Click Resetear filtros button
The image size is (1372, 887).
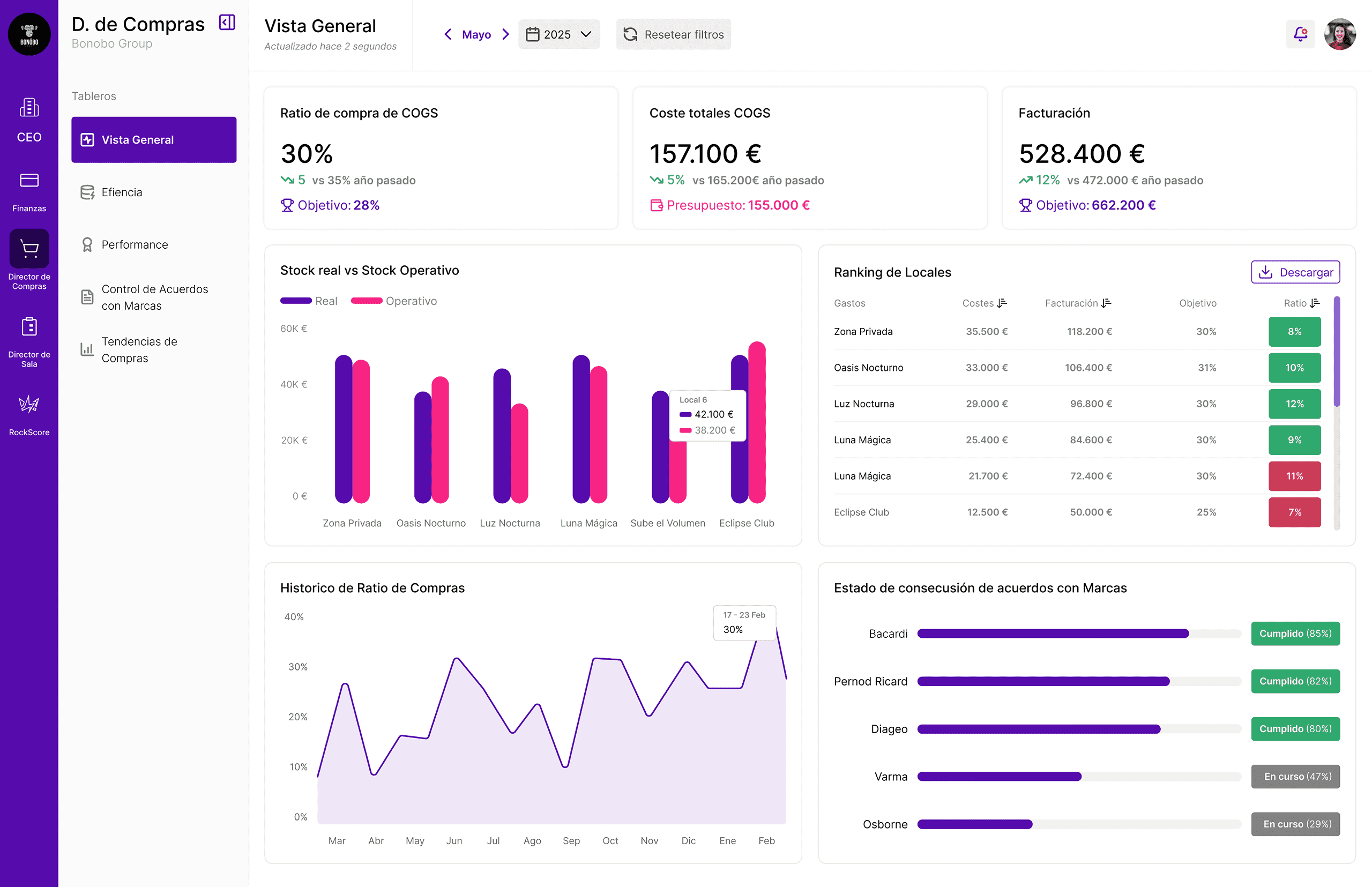673,34
